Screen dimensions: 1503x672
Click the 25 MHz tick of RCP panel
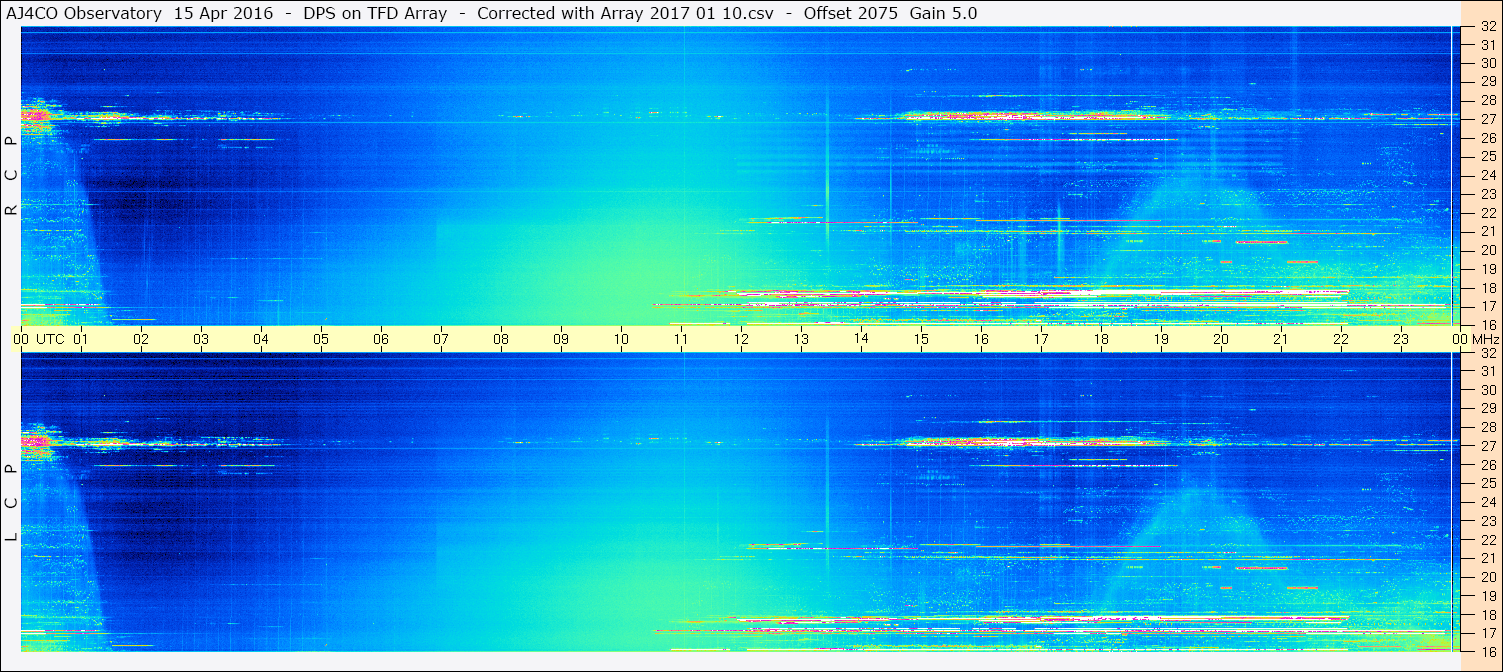pyautogui.click(x=1488, y=156)
